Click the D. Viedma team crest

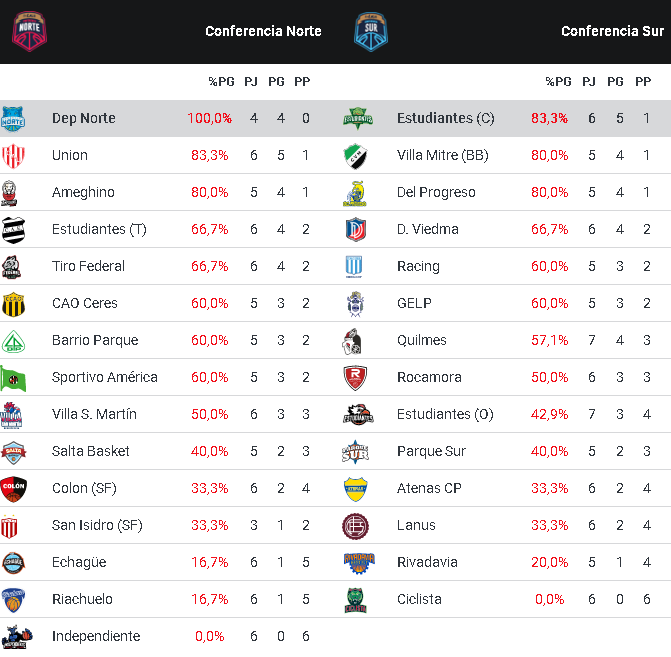click(x=356, y=229)
